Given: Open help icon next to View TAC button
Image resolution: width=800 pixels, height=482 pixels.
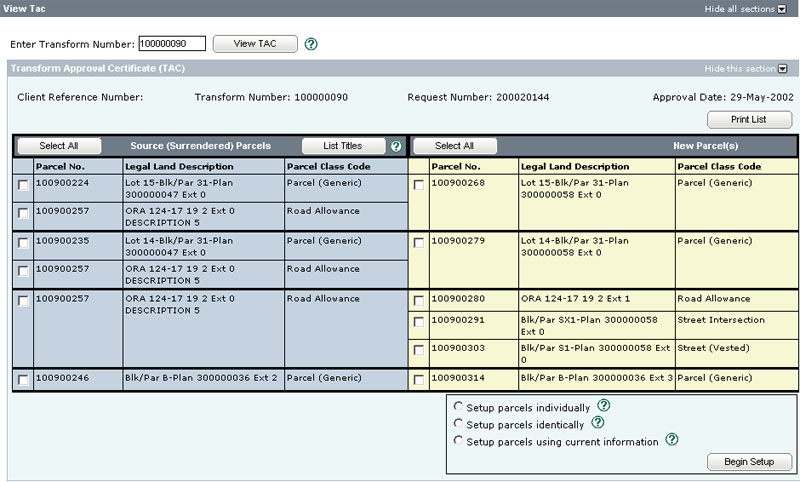Looking at the screenshot, I should tap(311, 44).
